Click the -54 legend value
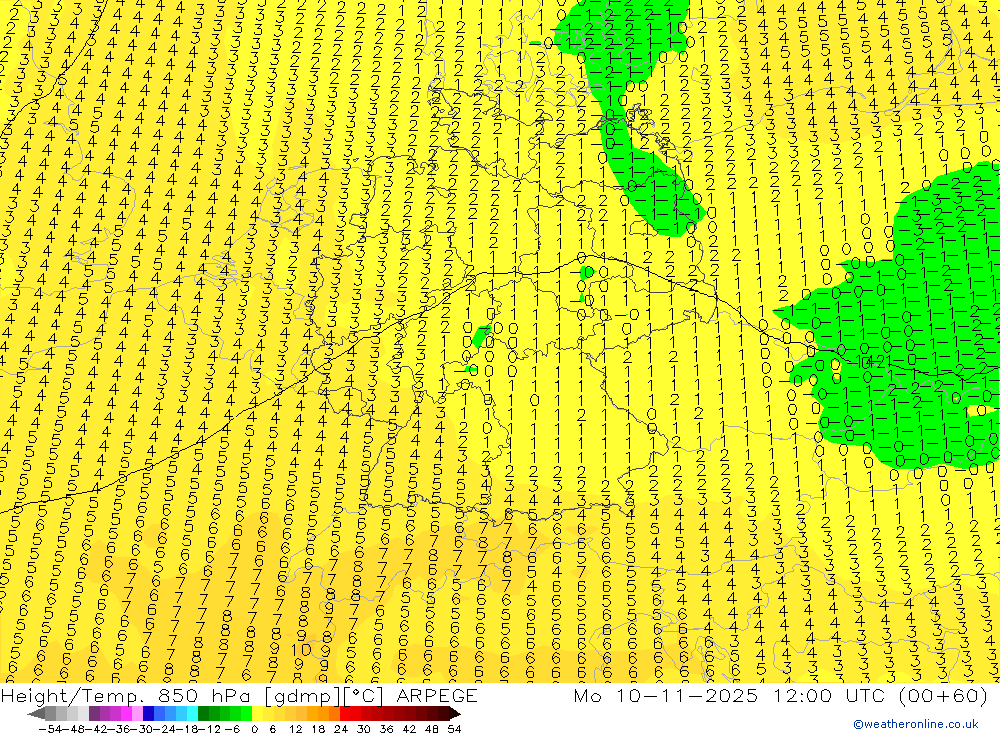 click(49, 729)
